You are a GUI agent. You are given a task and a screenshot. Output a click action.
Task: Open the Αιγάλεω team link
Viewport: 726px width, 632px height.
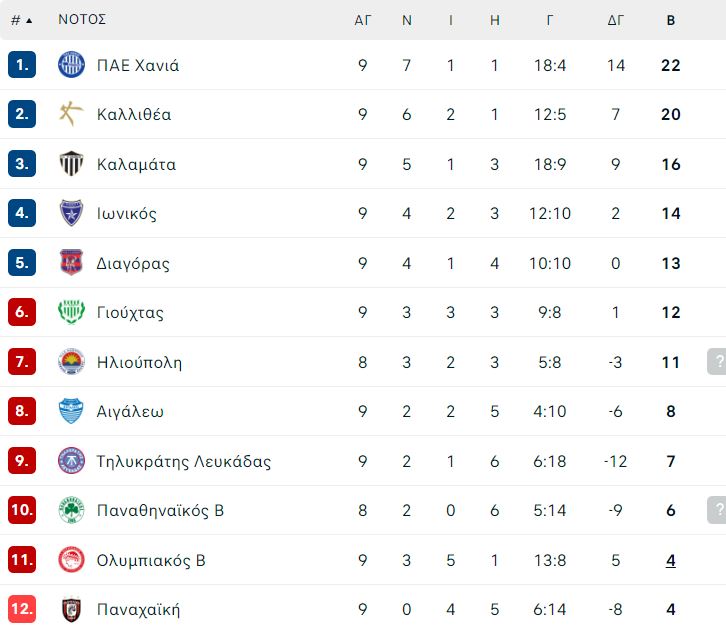pyautogui.click(x=130, y=411)
